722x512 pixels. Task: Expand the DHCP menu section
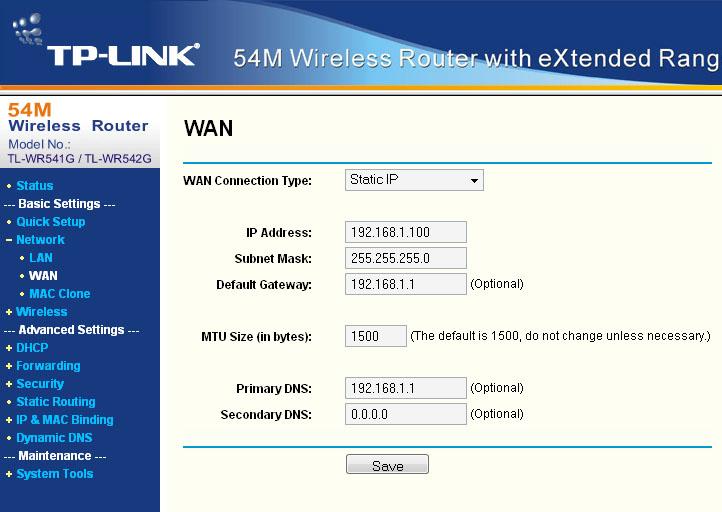coord(32,348)
